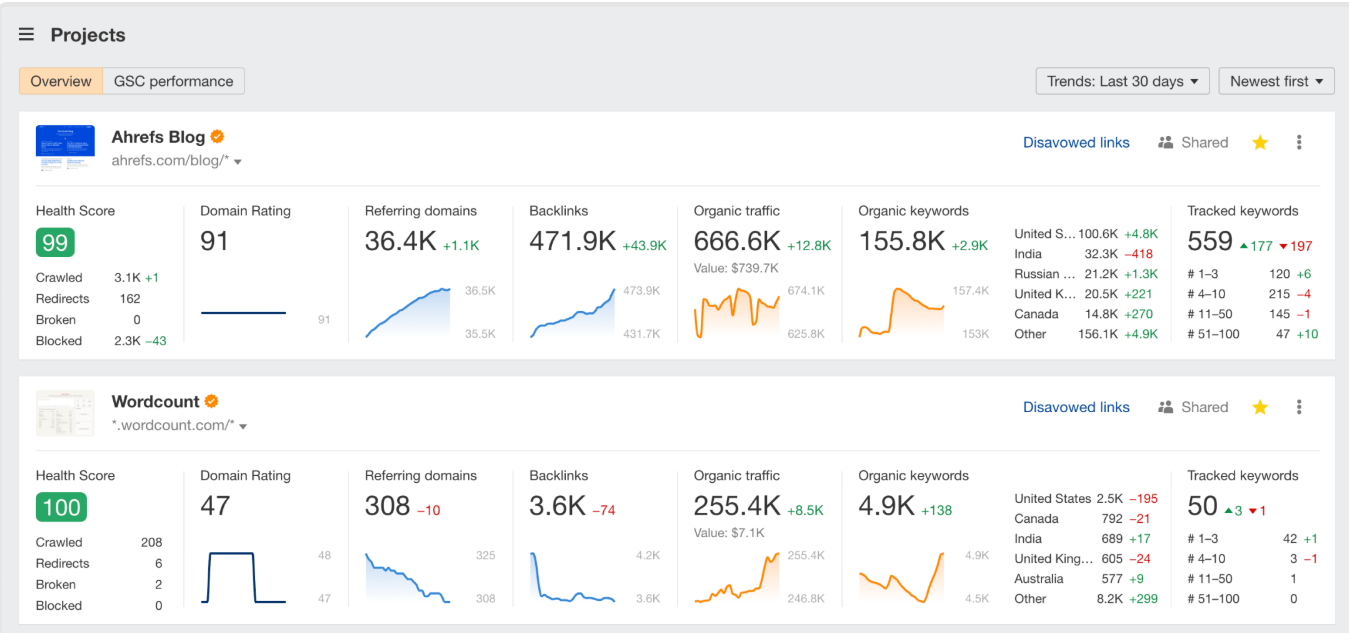This screenshot has height=633, width=1349.
Task: Open Disavowed links for Ahrefs Blog
Action: tap(1076, 143)
